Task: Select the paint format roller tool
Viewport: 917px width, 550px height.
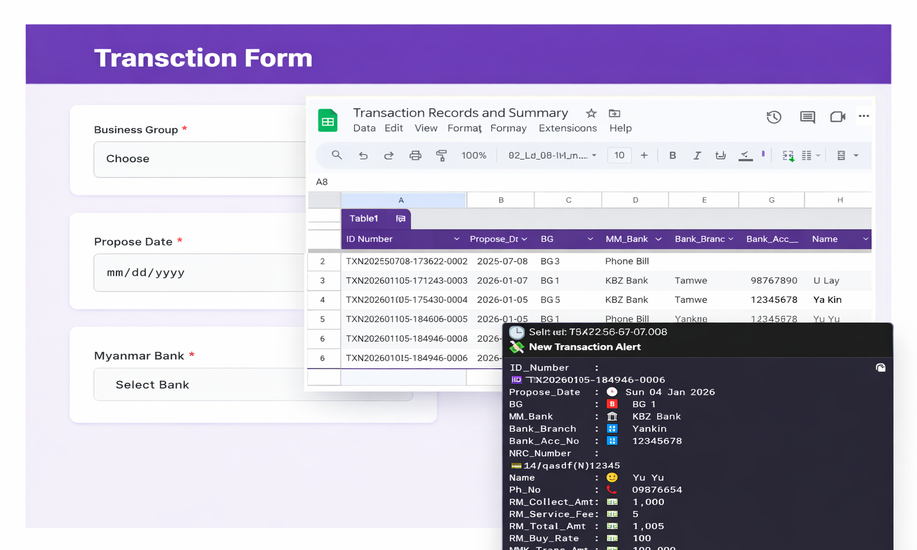Action: 442,156
